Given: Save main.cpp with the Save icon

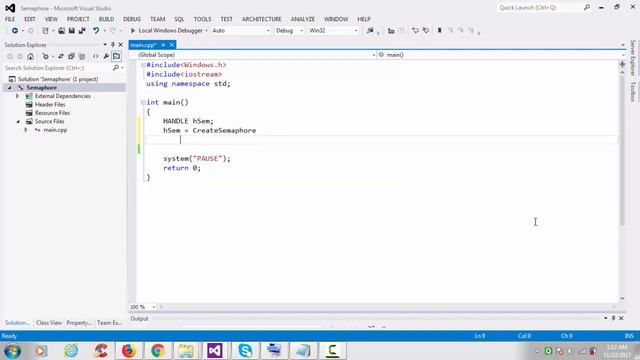Looking at the screenshot, I should [x=71, y=31].
